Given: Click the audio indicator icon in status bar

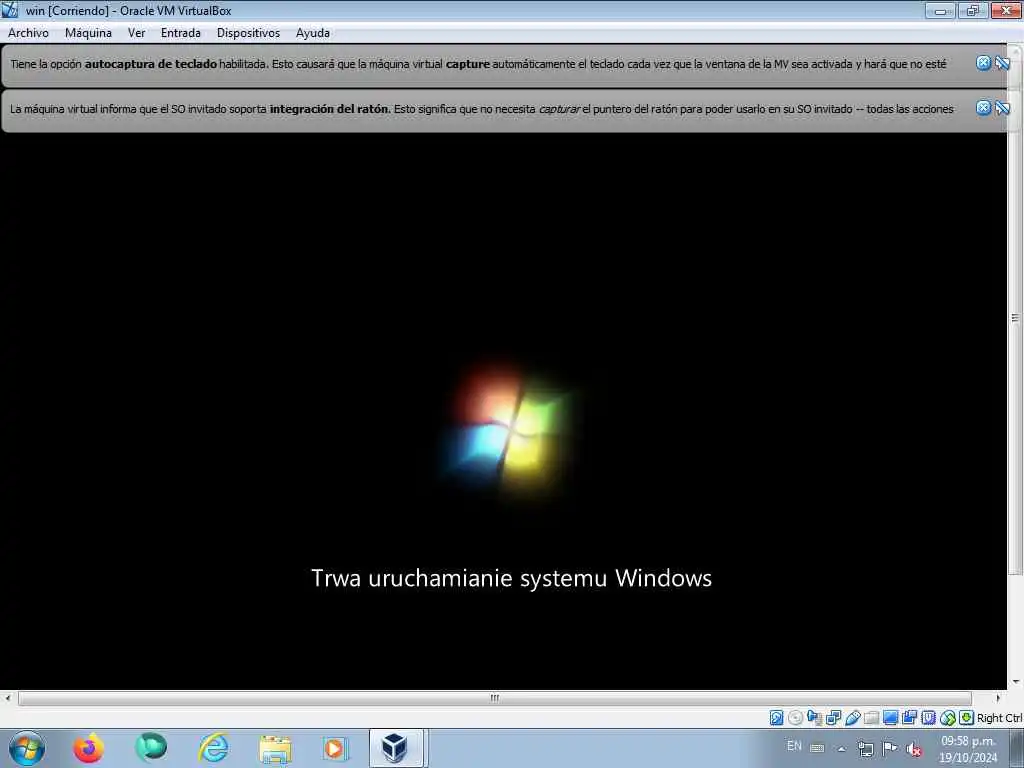Looking at the screenshot, I should click(x=814, y=718).
